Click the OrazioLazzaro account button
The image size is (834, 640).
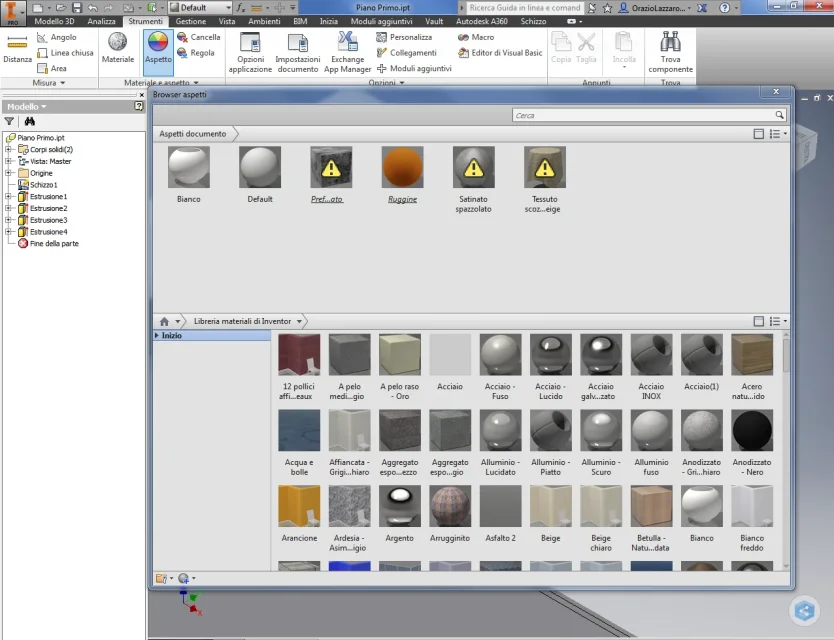655,8
